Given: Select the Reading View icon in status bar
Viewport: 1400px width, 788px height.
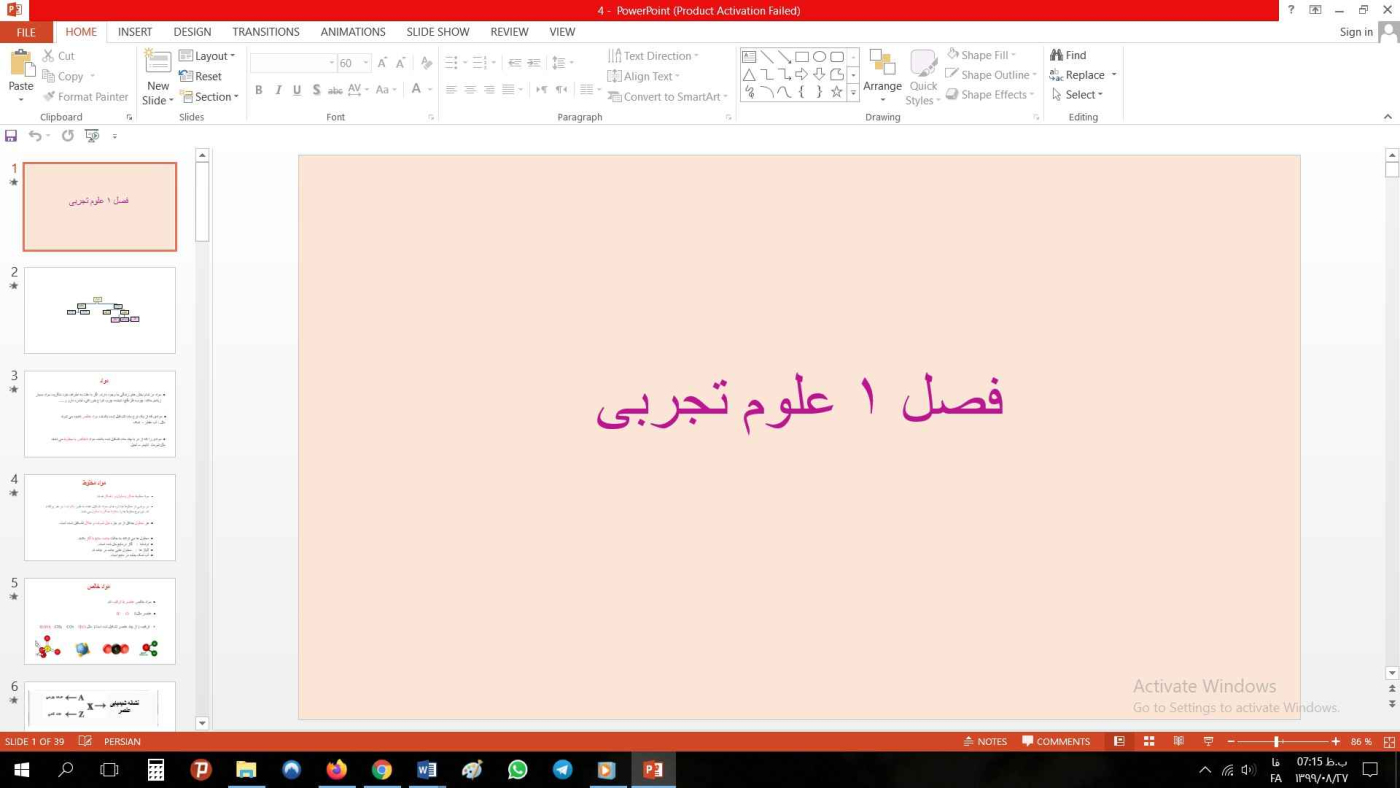Looking at the screenshot, I should coord(1179,741).
